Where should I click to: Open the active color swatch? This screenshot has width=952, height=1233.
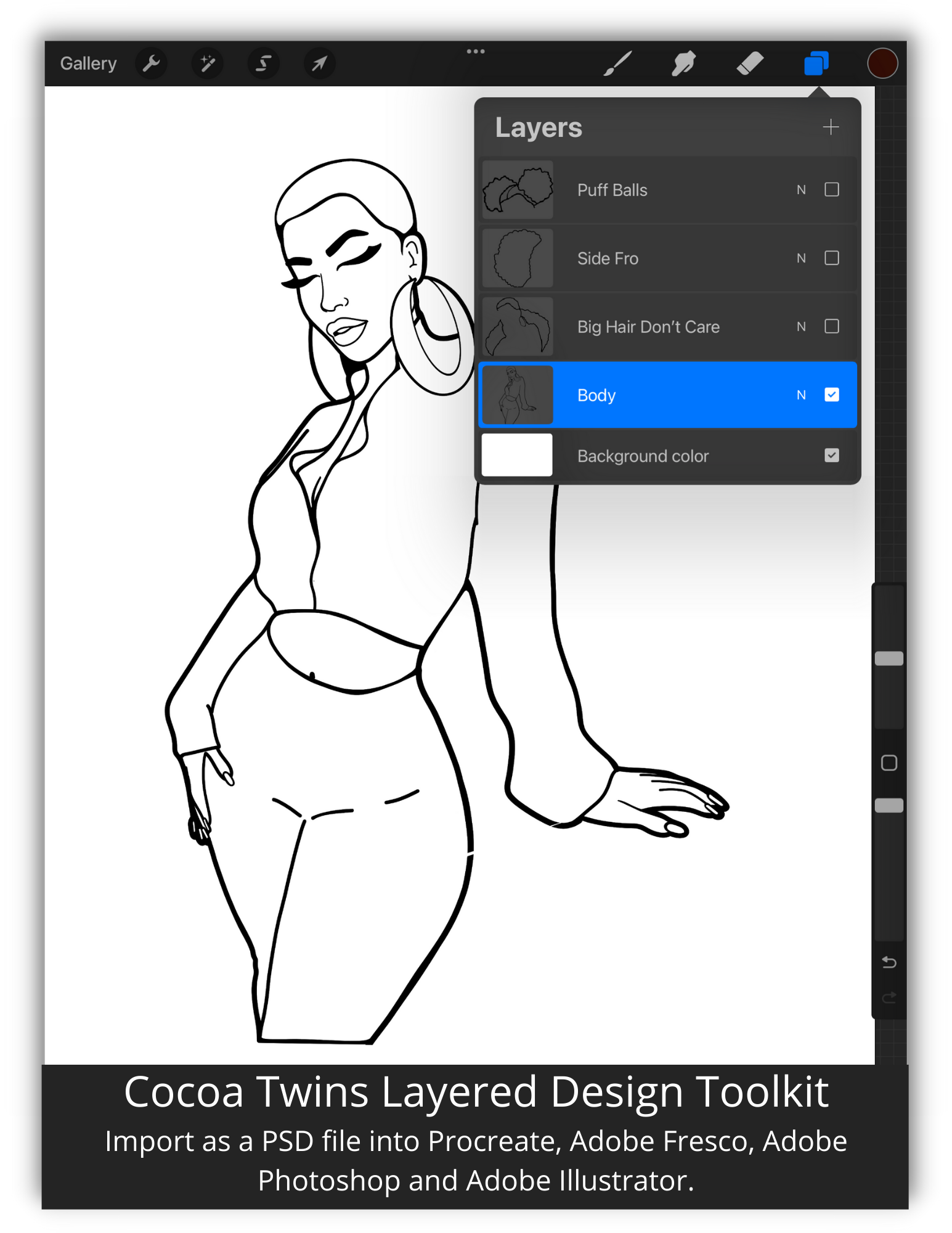(x=882, y=63)
